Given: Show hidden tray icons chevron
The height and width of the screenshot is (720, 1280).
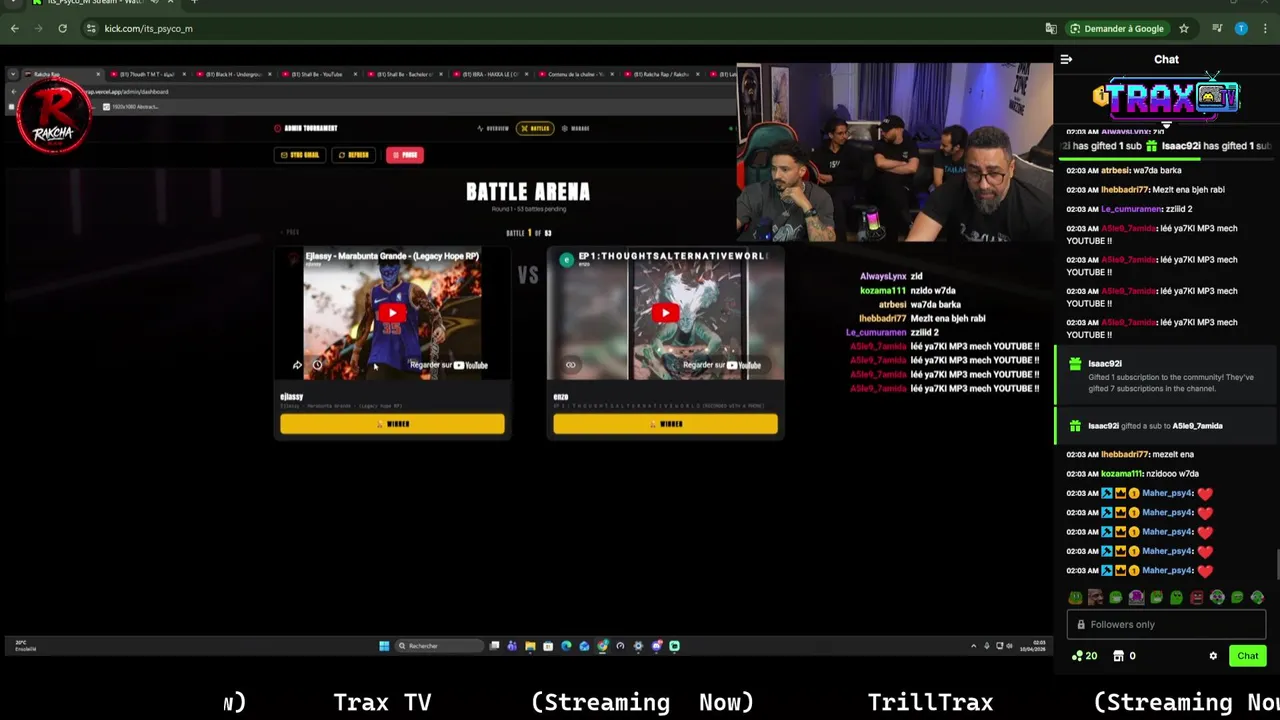Looking at the screenshot, I should click(x=974, y=646).
